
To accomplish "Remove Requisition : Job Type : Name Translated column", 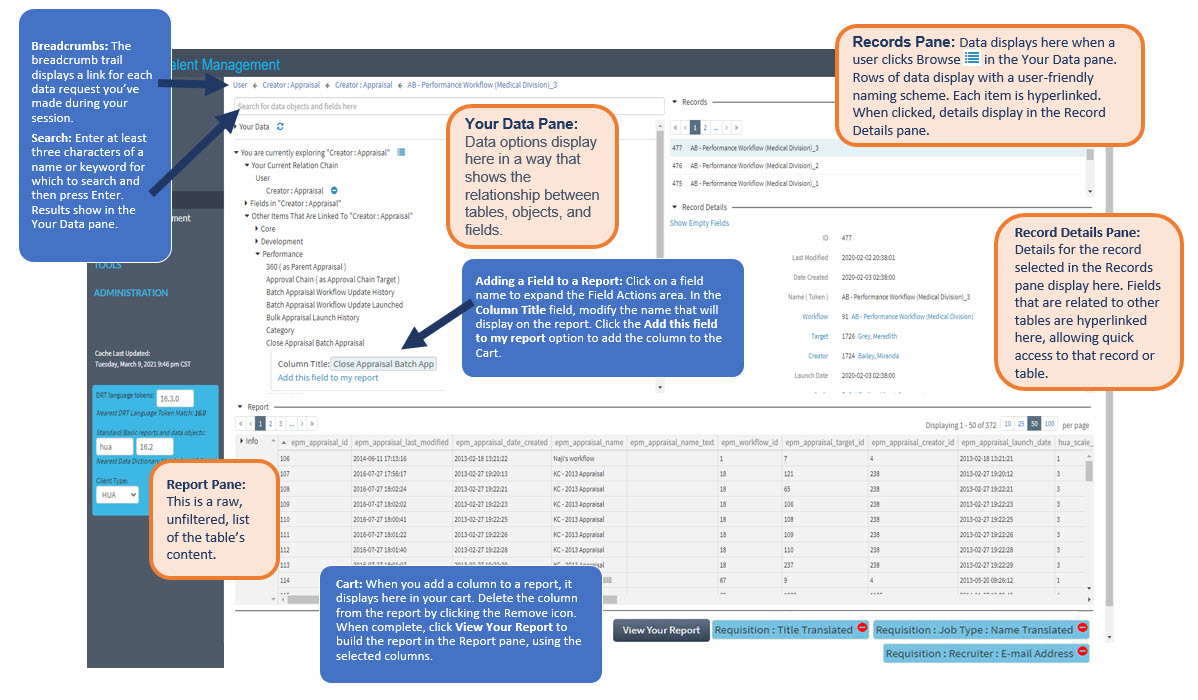I will (x=1082, y=629).
